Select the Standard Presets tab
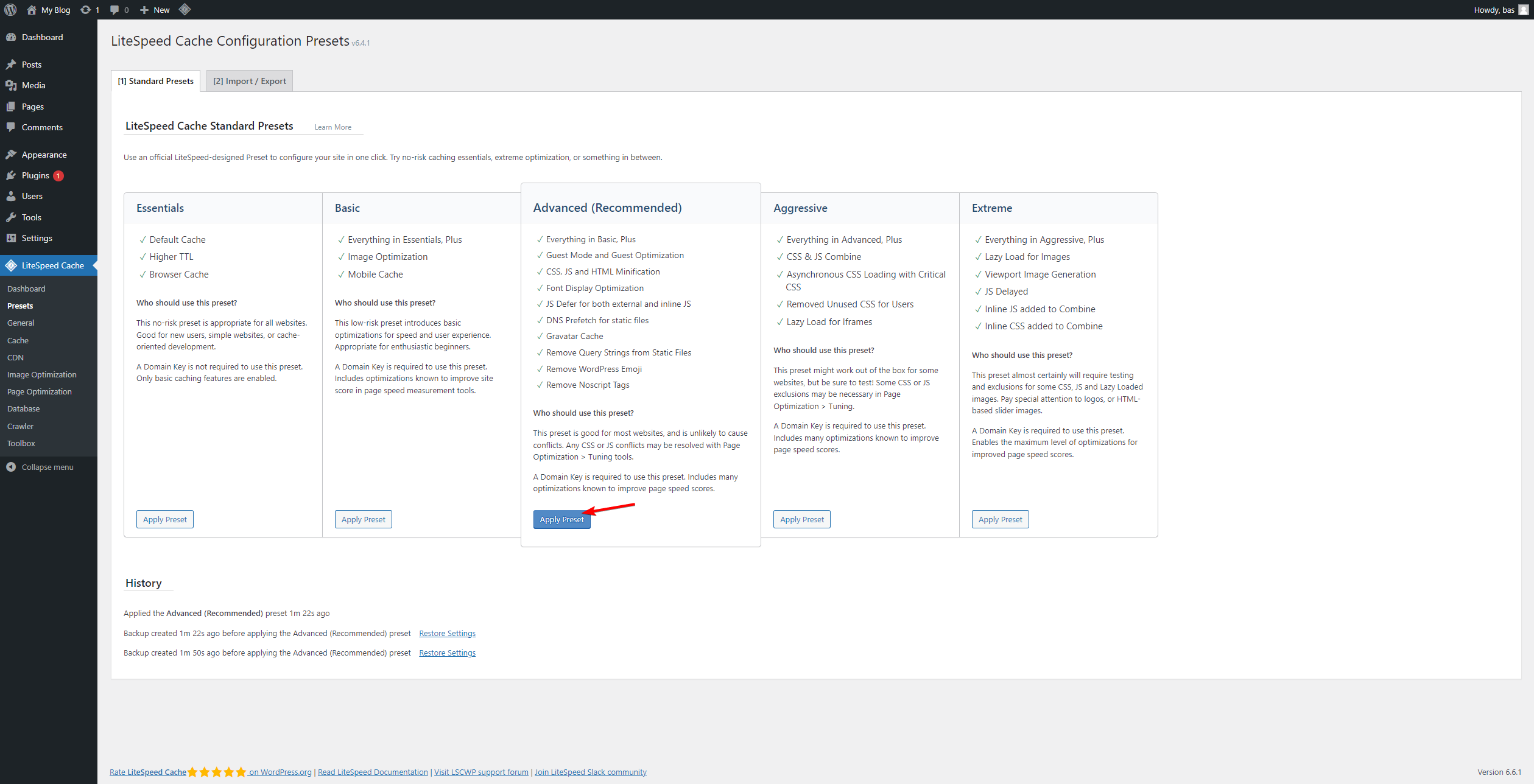Viewport: 1534px width, 784px height. coord(155,81)
